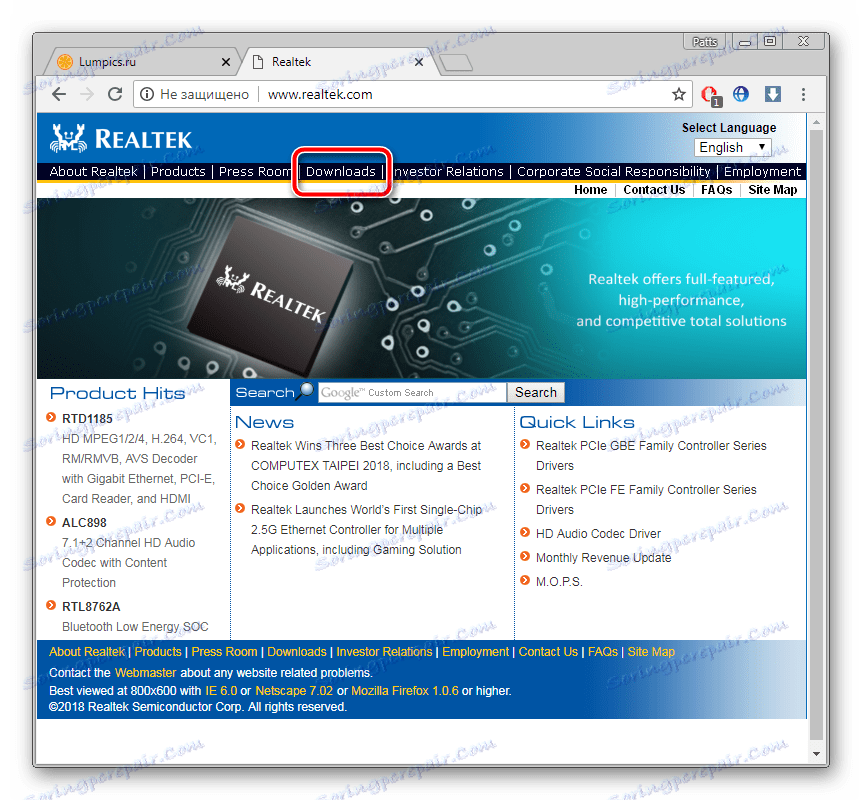Viewport: 862px width, 800px height.
Task: Click the orange bullet beside ALC898
Action: click(51, 521)
